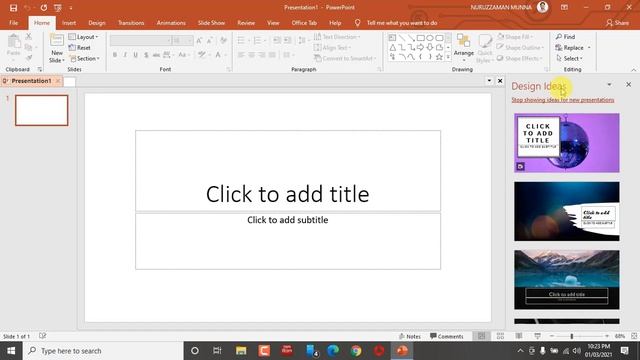This screenshot has width=640, height=360.
Task: Open the Office Tab ribbon tab
Action: click(304, 23)
